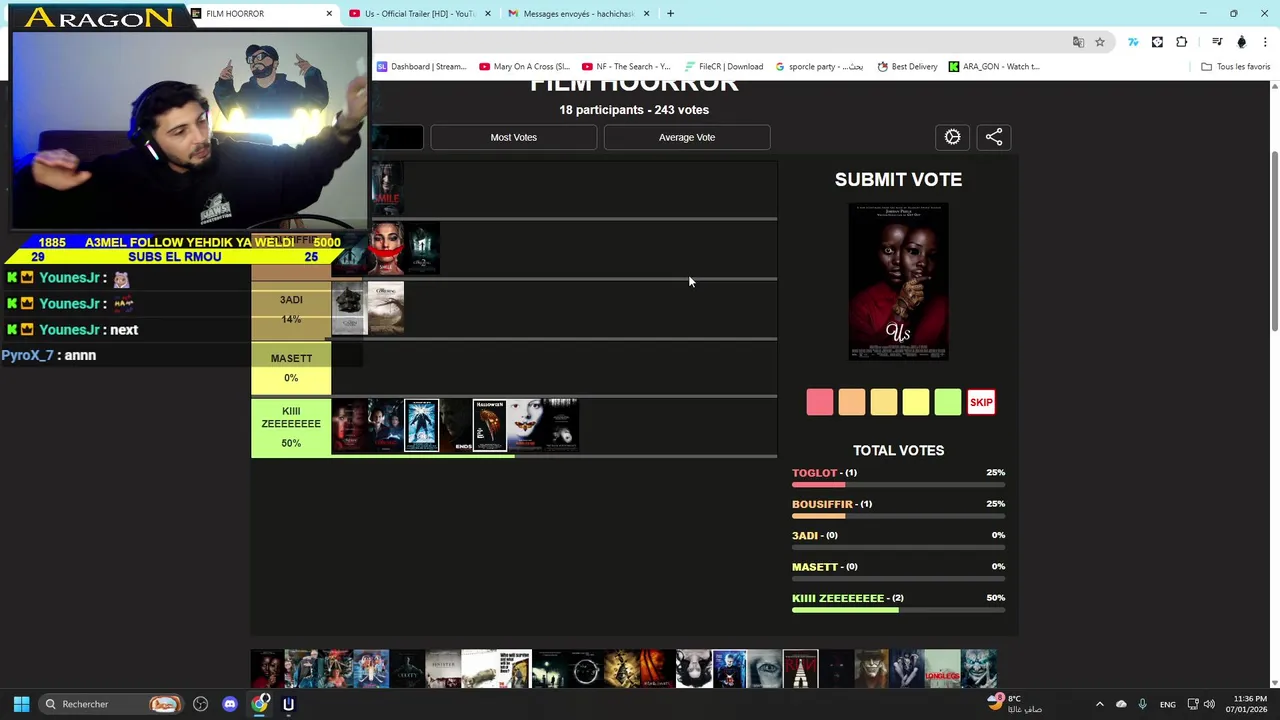Switch to Most Votes view

pyautogui.click(x=514, y=137)
